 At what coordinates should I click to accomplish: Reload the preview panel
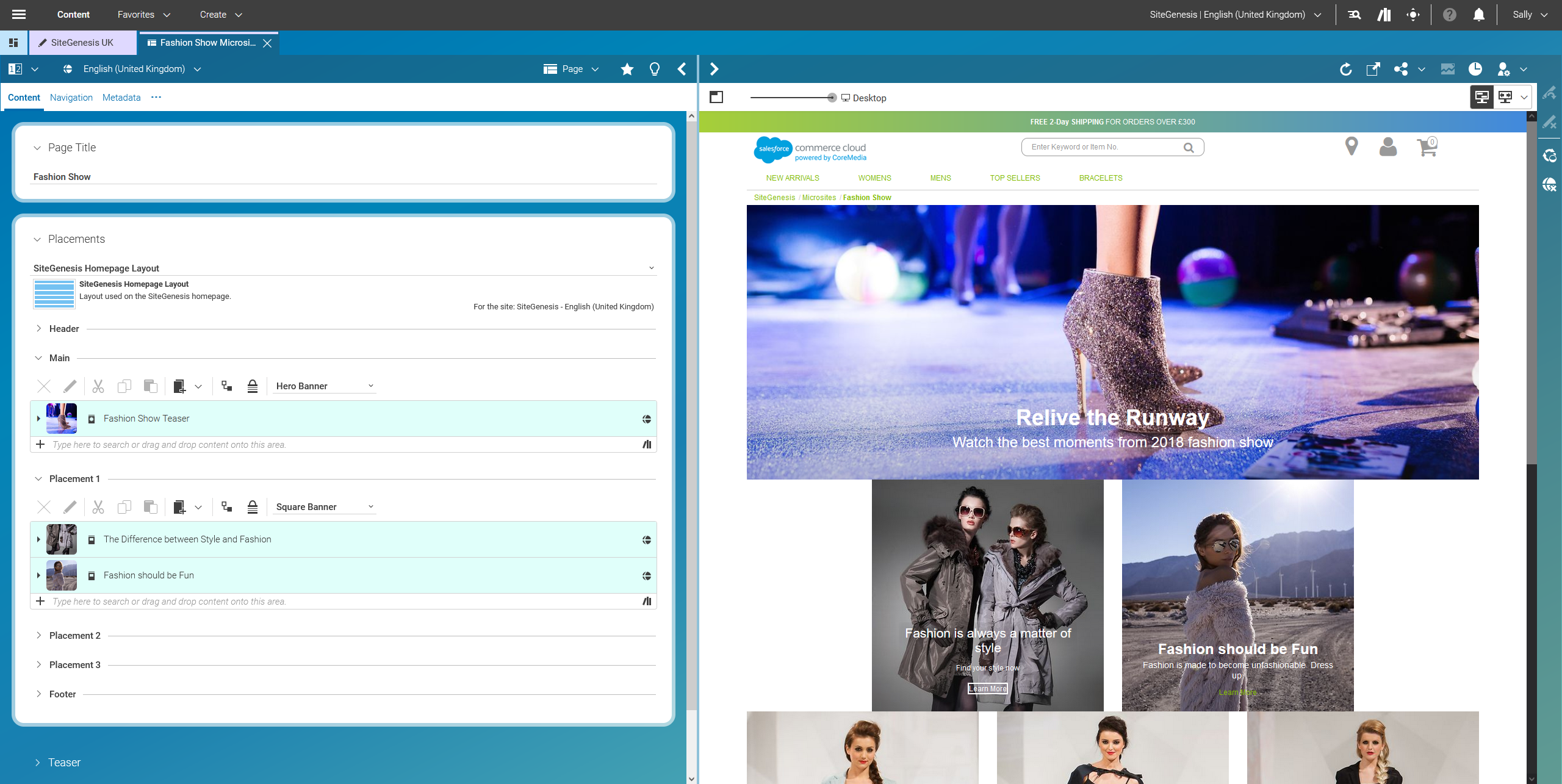coord(1346,69)
